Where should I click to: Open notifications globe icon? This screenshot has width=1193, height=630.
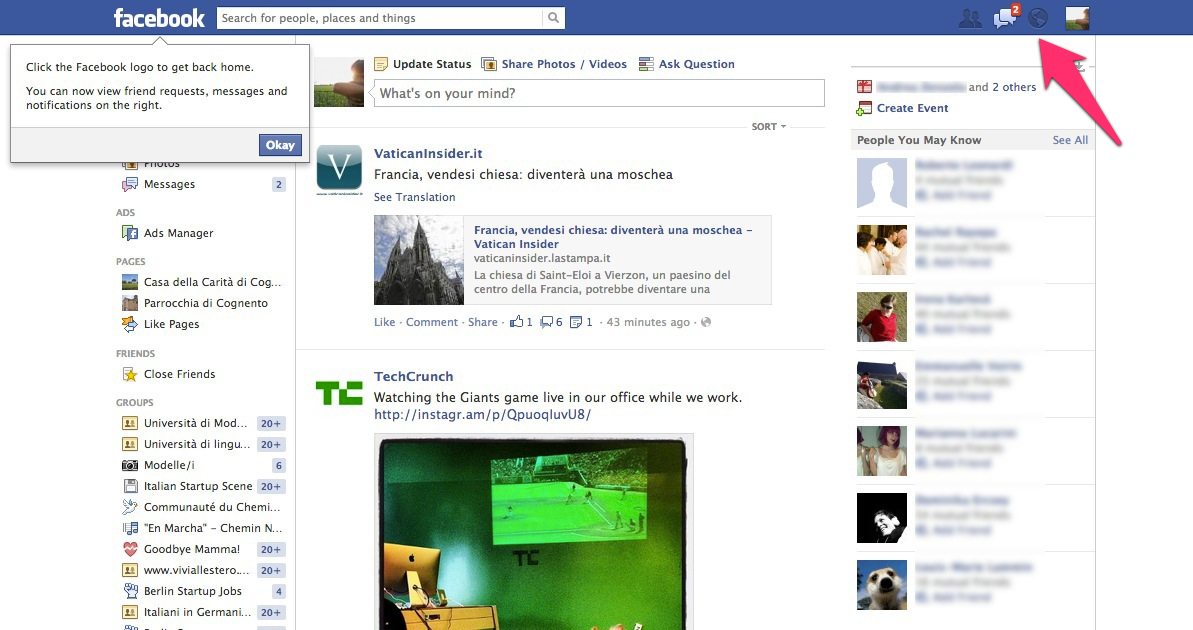click(1038, 18)
